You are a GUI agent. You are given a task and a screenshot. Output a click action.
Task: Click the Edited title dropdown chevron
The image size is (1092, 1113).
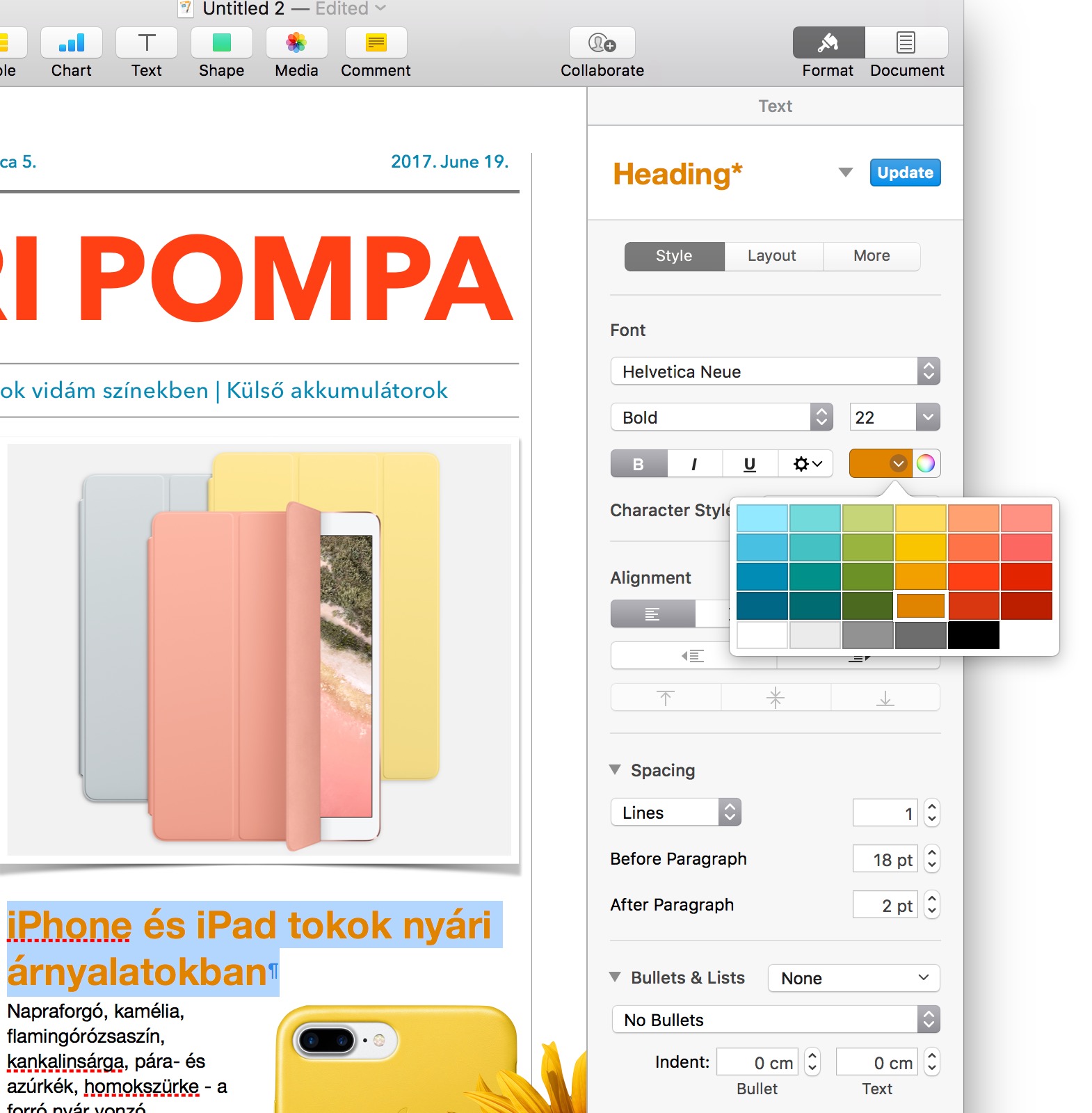[x=380, y=8]
